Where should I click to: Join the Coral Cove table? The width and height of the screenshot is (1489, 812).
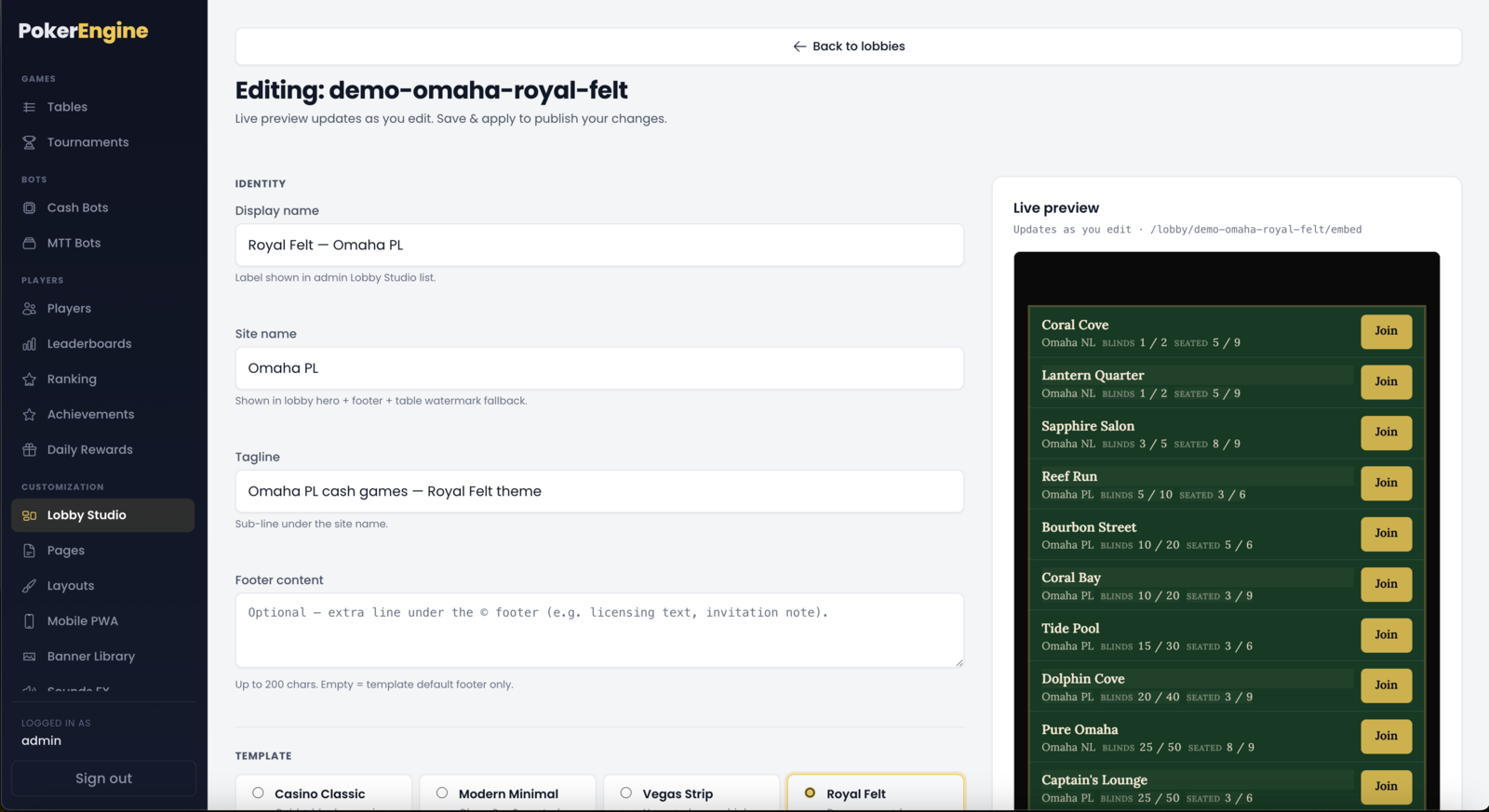(x=1386, y=331)
